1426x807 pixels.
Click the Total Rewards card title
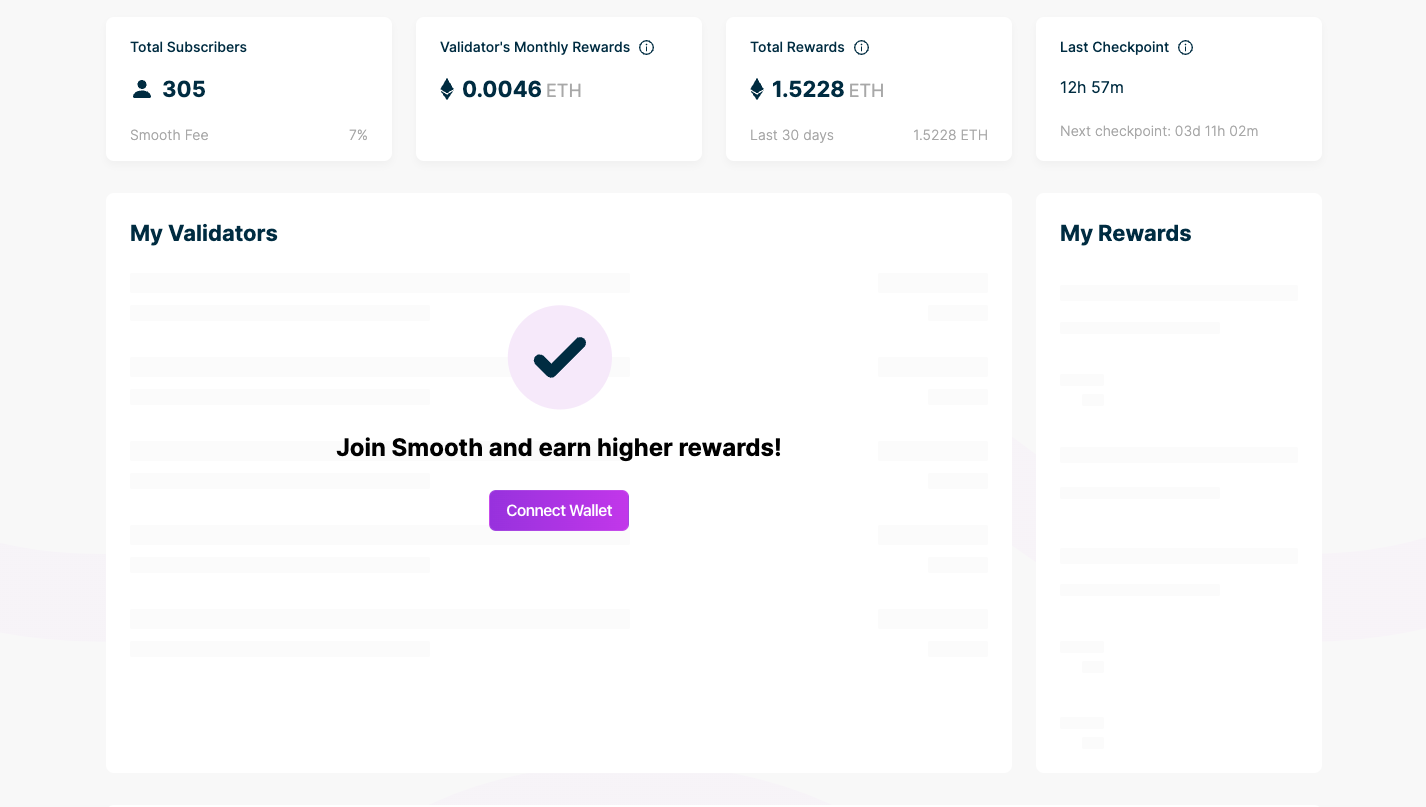[x=797, y=47]
